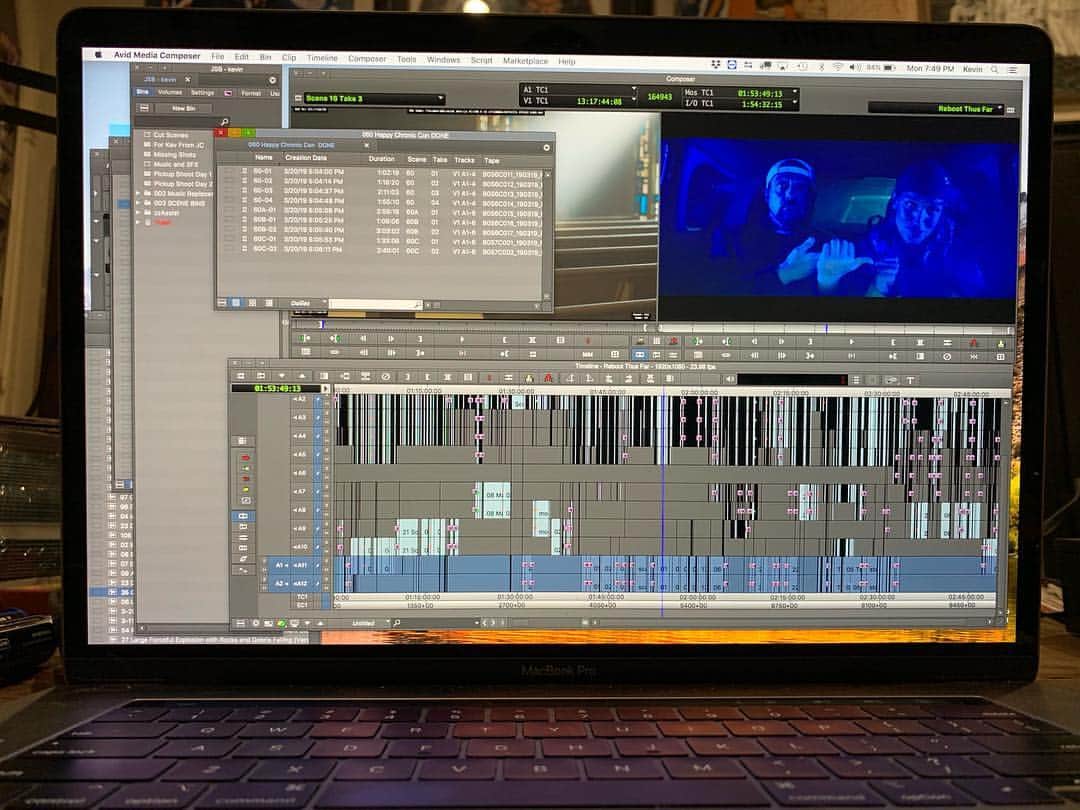1080x810 pixels.
Task: Open the Untitled timeline view dropdown
Action: coord(366,623)
